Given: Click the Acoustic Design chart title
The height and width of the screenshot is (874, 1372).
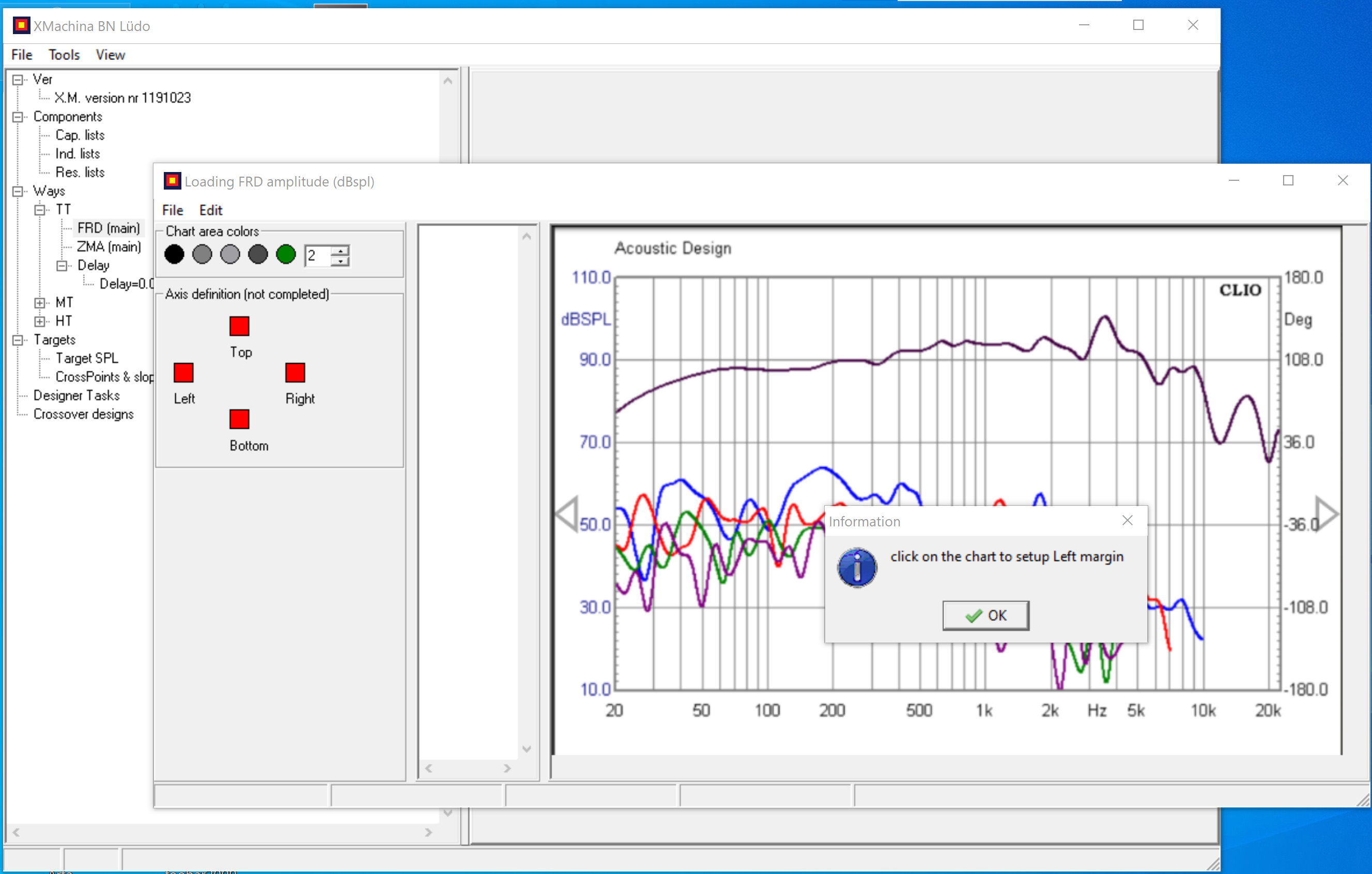Looking at the screenshot, I should click(672, 248).
